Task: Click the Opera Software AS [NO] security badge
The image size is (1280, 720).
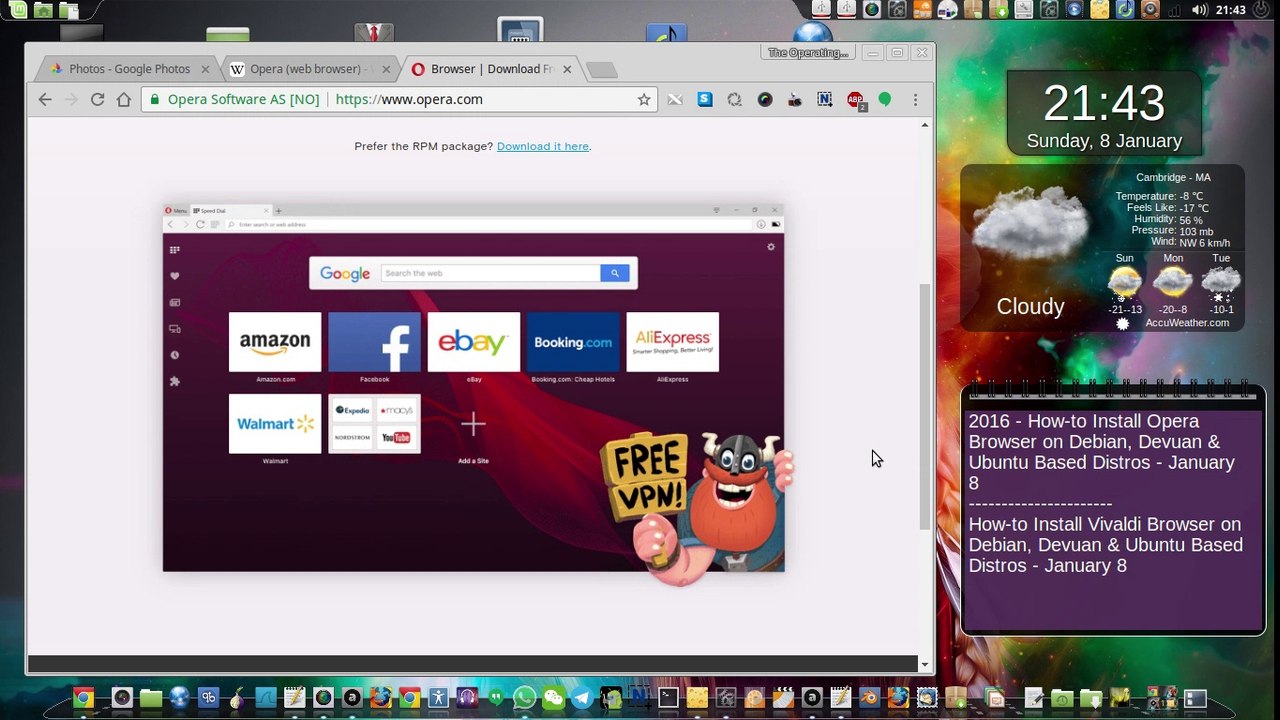Action: pyautogui.click(x=235, y=99)
